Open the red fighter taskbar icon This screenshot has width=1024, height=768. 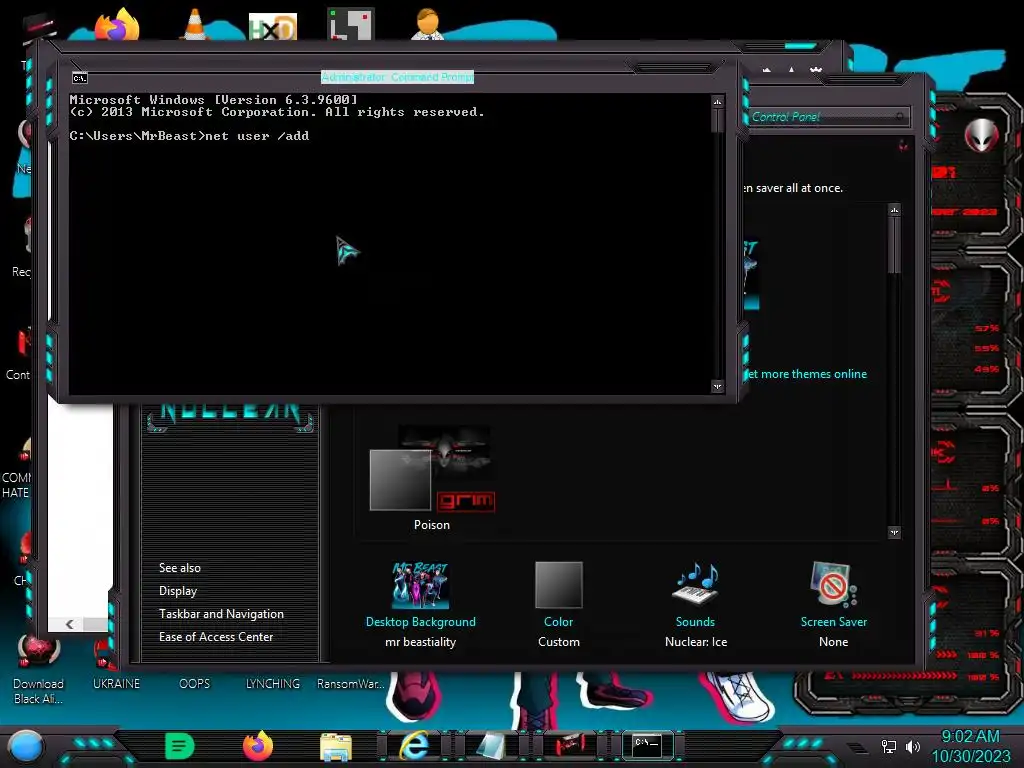point(570,746)
